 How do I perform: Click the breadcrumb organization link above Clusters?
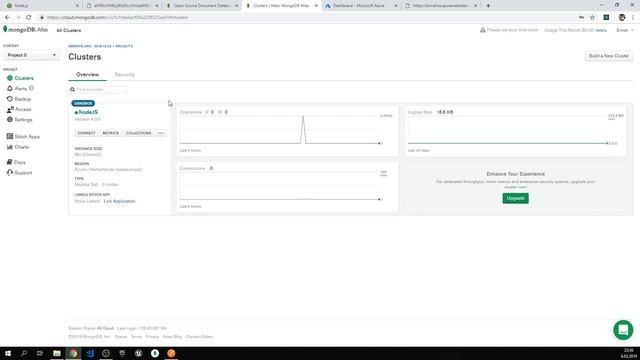(x=90, y=46)
